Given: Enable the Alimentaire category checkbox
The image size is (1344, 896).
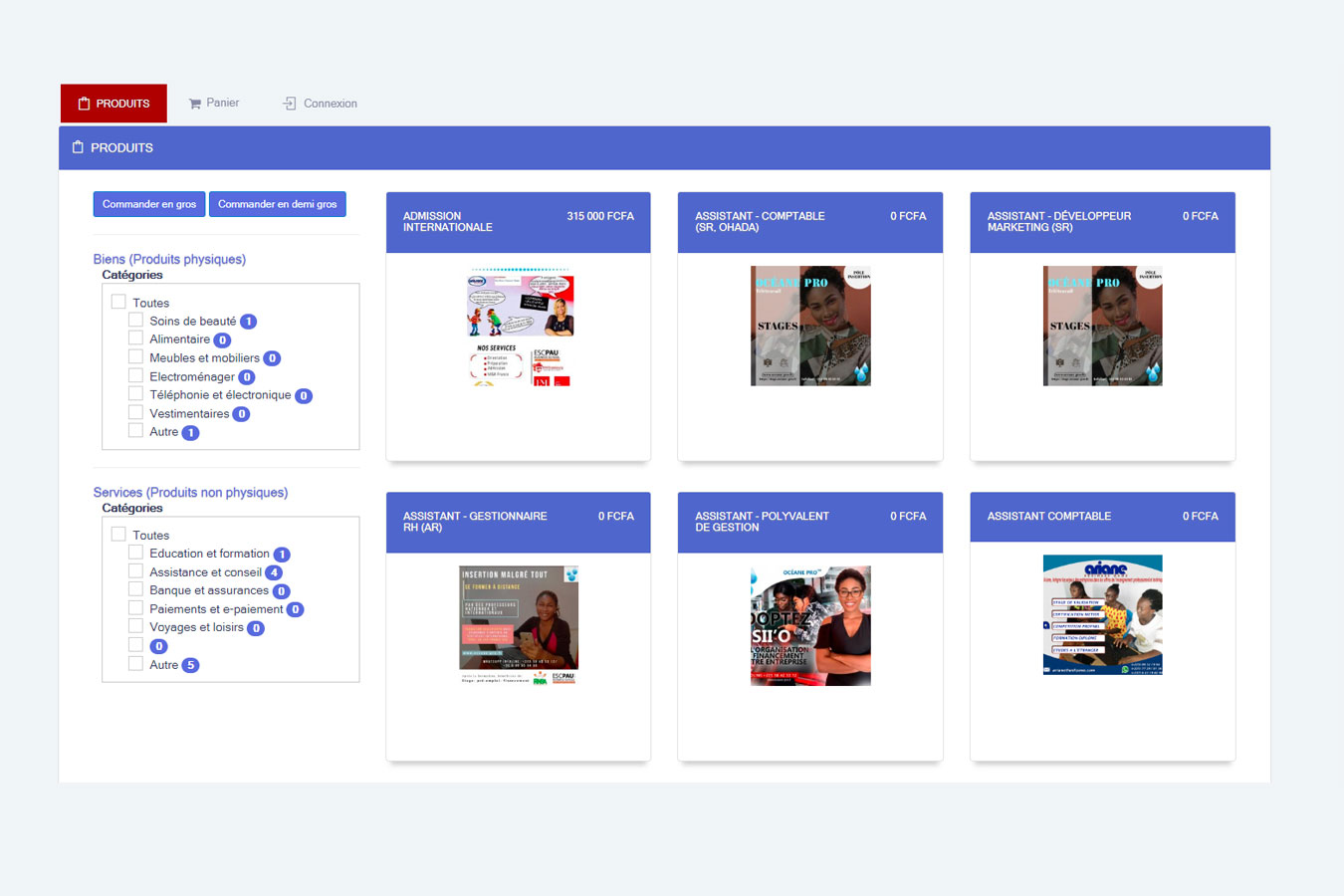Looking at the screenshot, I should pyautogui.click(x=135, y=338).
